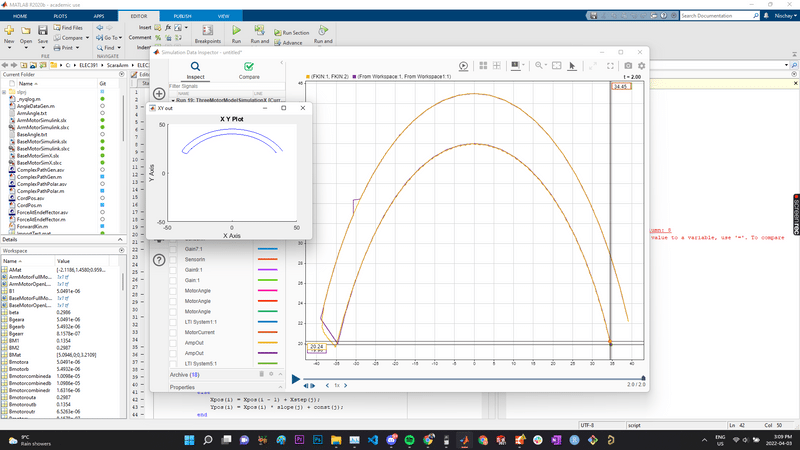Check the LTI System5:1 signal checkbox
The width and height of the screenshot is (800, 450).
click(x=173, y=363)
